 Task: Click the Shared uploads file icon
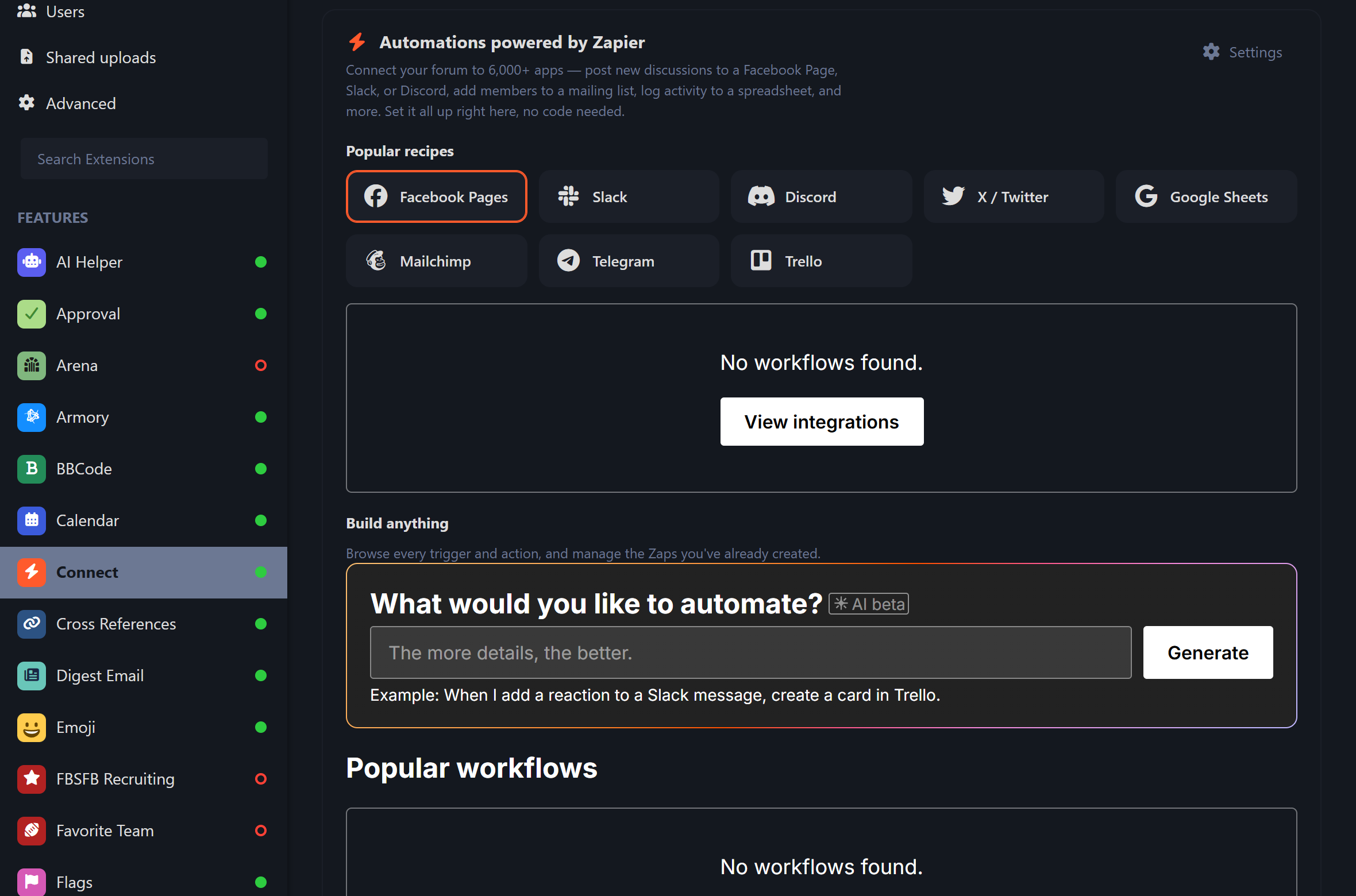coord(26,57)
